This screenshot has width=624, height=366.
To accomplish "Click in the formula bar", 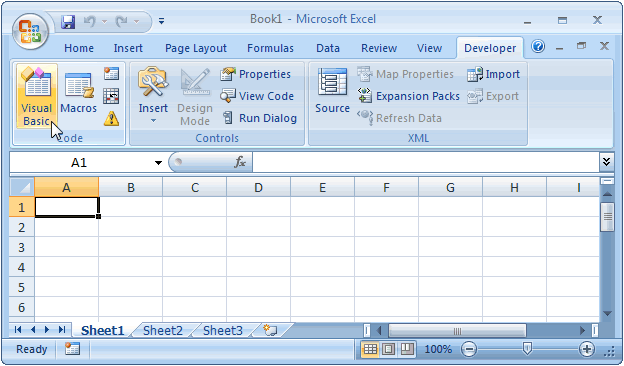I will click(425, 162).
